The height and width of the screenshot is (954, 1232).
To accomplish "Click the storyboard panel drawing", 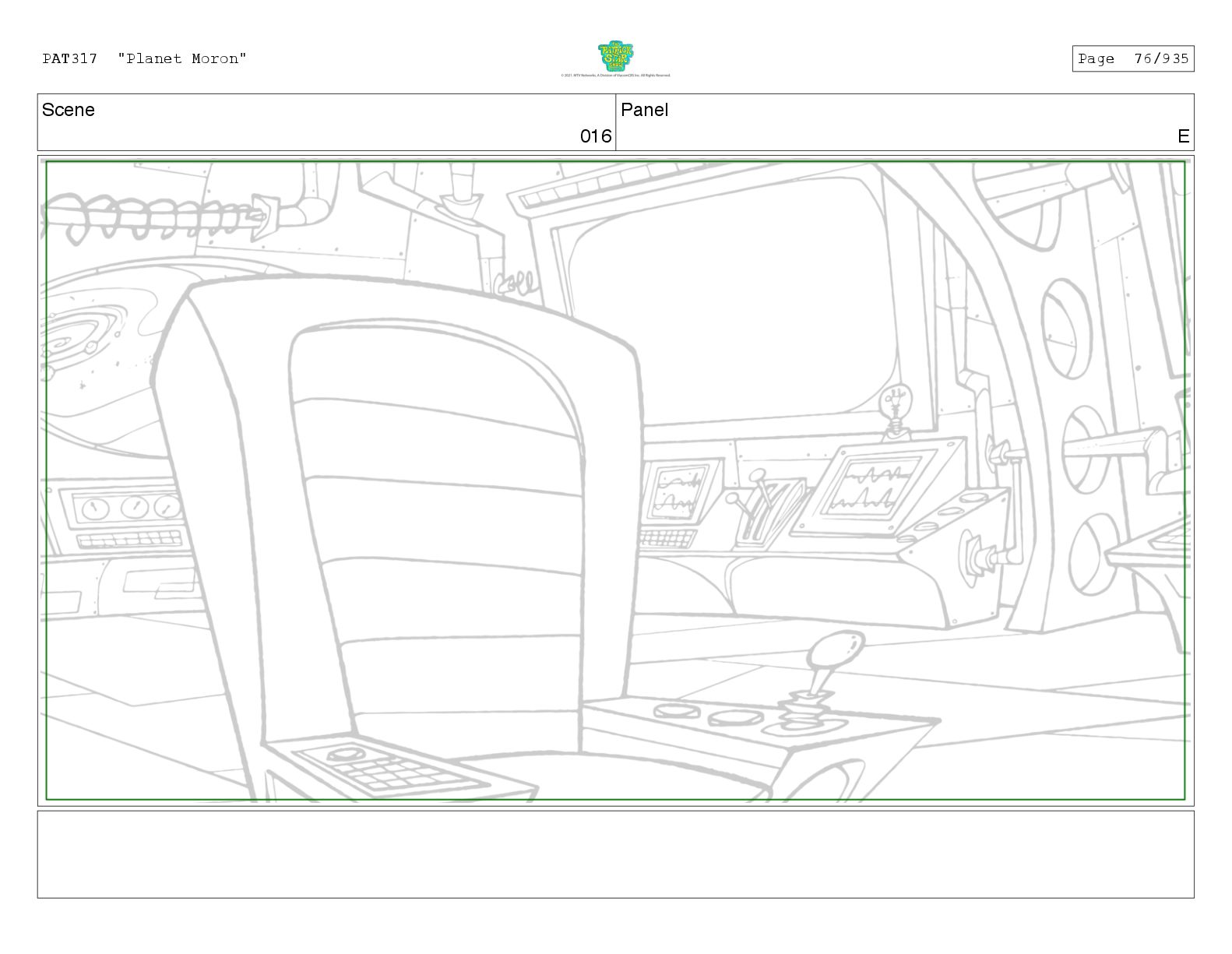I will (615, 481).
